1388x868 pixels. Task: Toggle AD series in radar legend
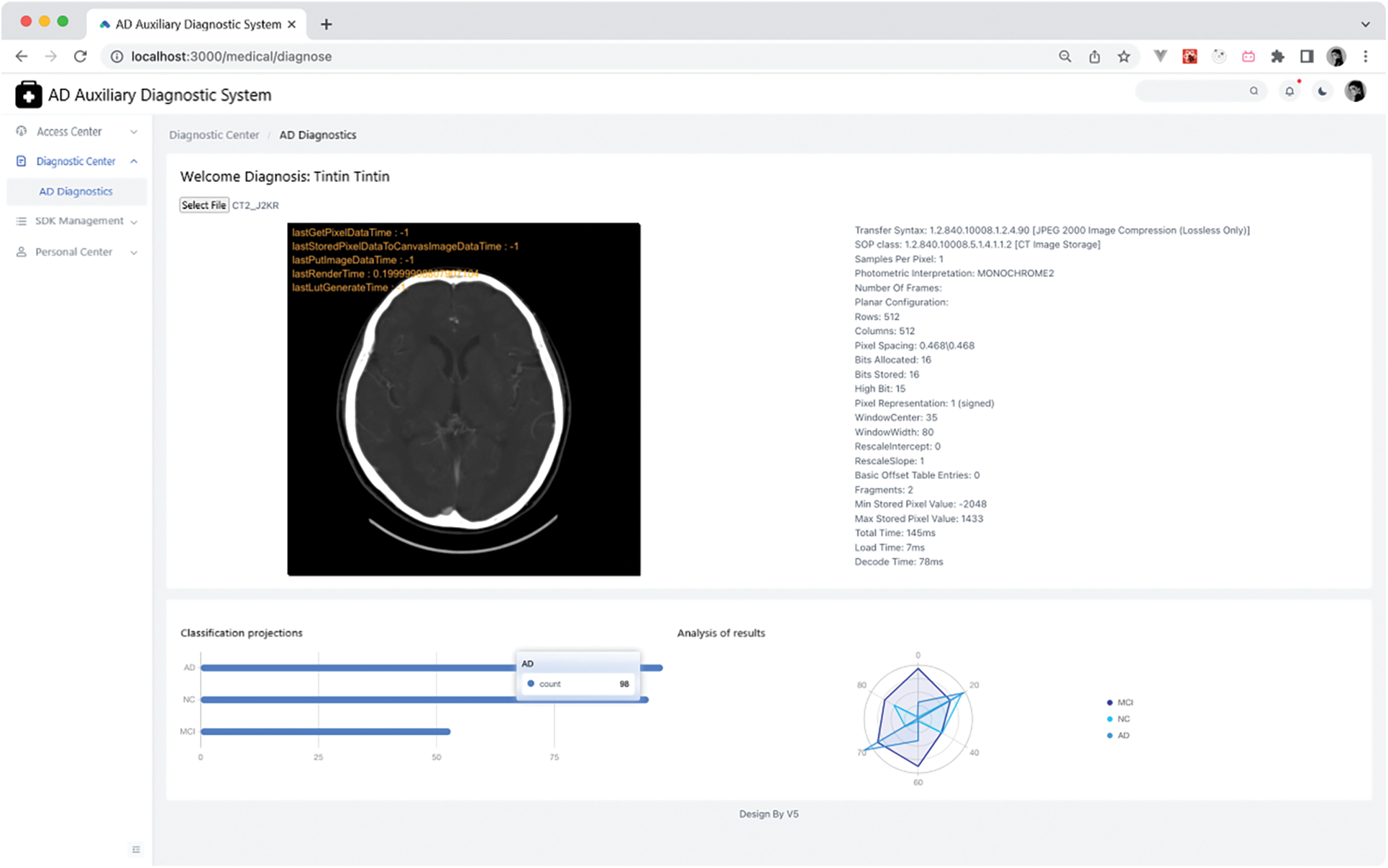[1119, 736]
